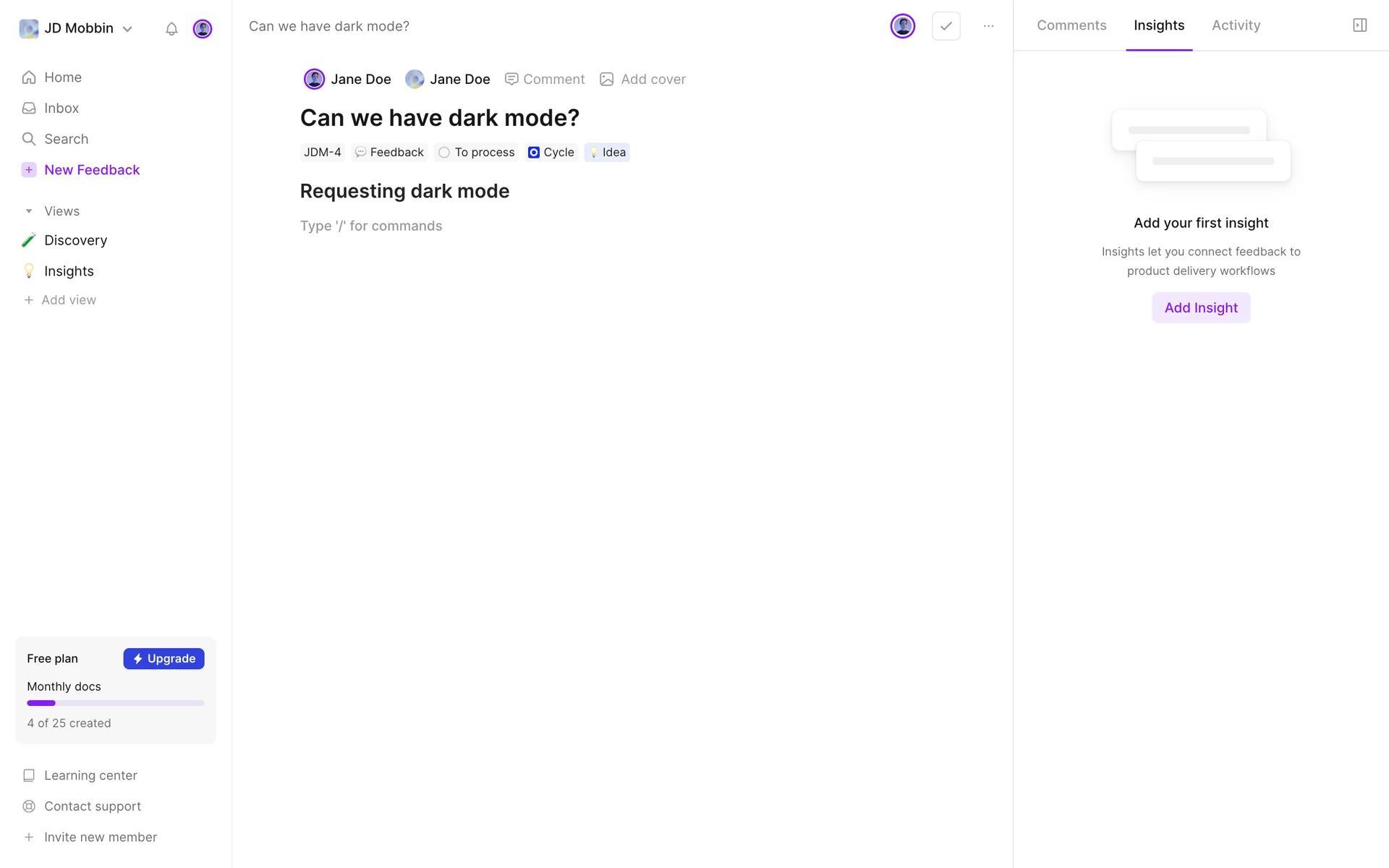The image size is (1389, 868).
Task: Collapse the right side panel icon
Action: [x=1359, y=25]
